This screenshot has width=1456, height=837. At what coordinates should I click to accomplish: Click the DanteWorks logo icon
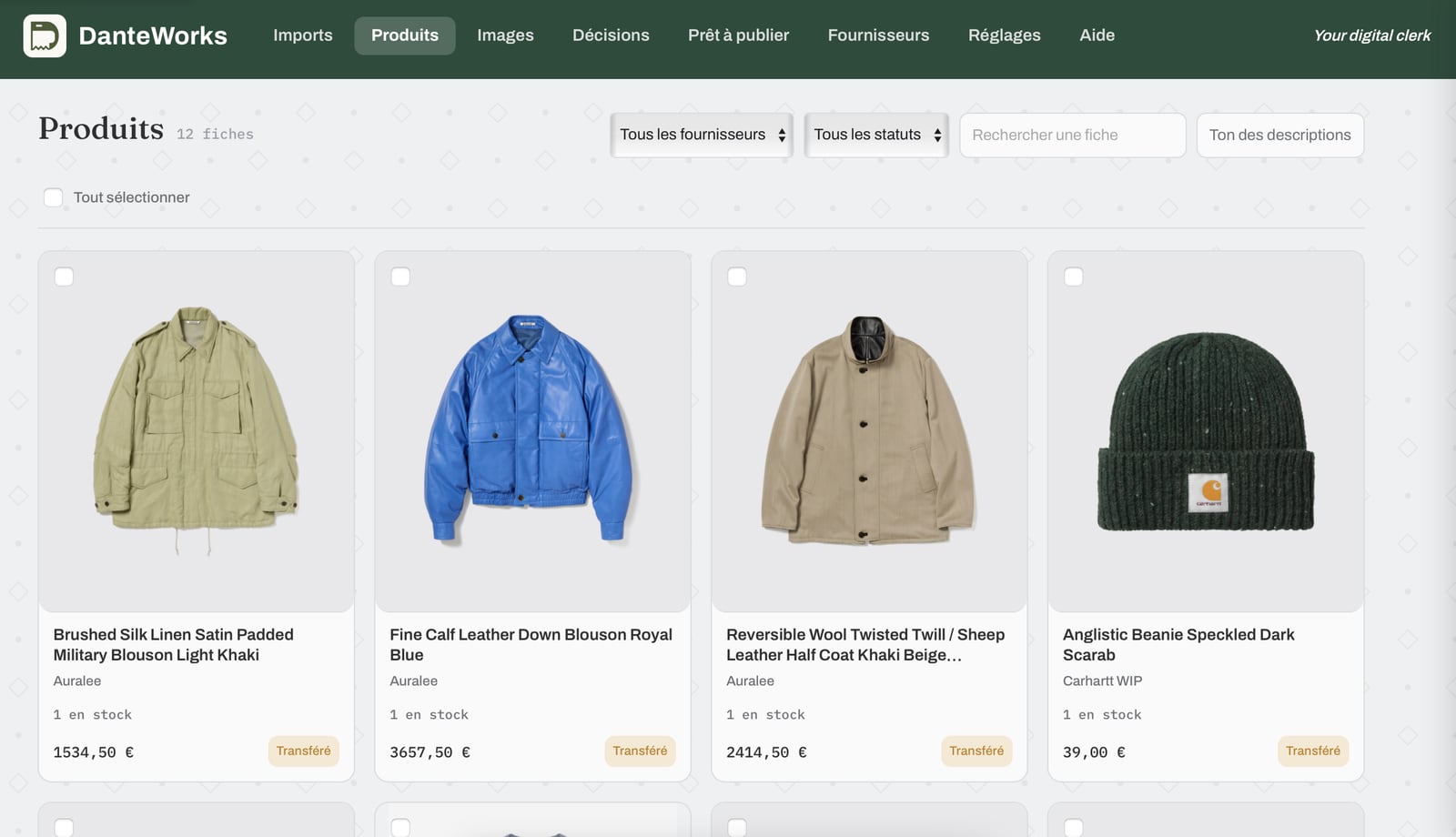[x=45, y=35]
